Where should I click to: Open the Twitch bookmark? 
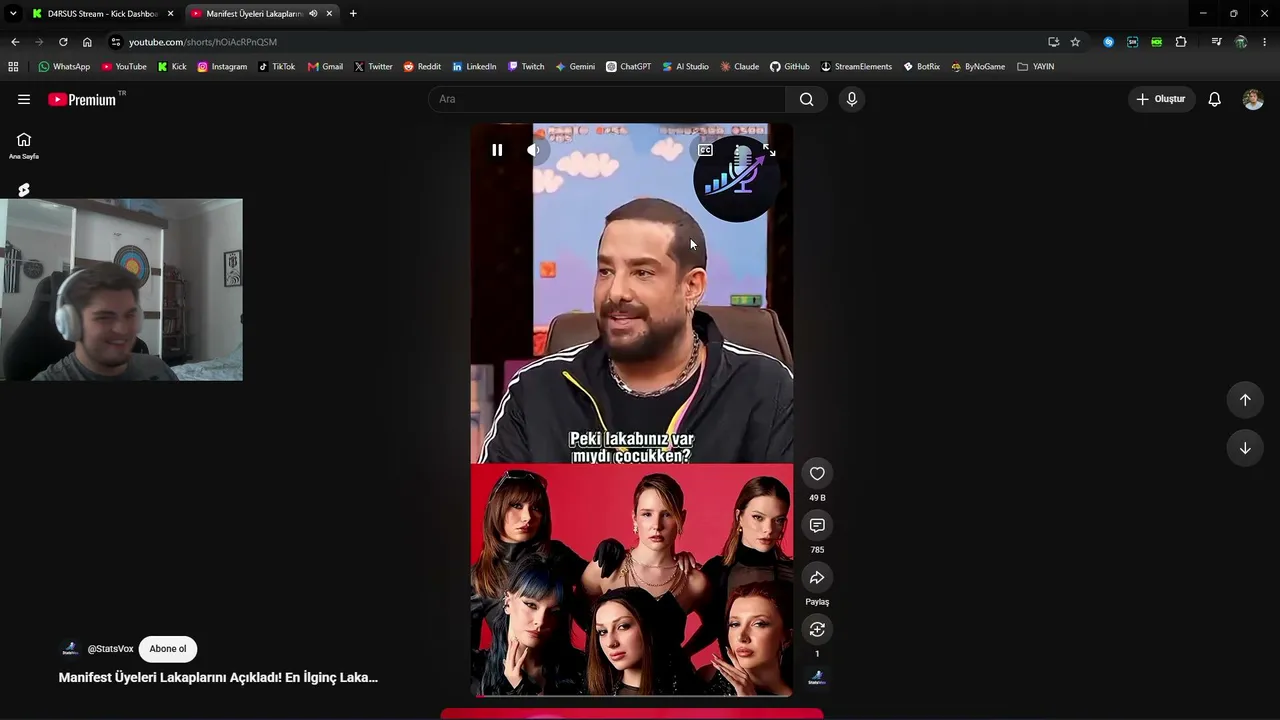click(x=526, y=67)
